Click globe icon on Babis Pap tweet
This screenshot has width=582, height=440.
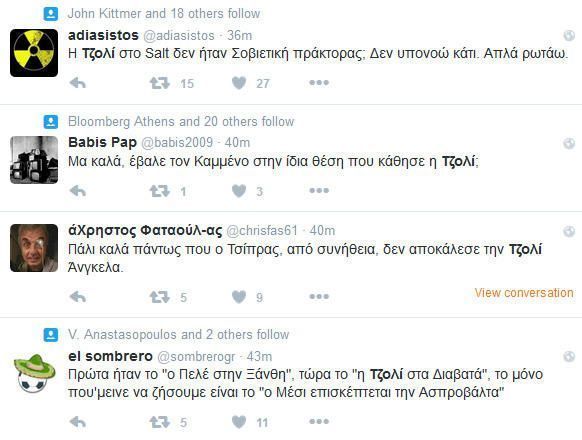point(569,143)
